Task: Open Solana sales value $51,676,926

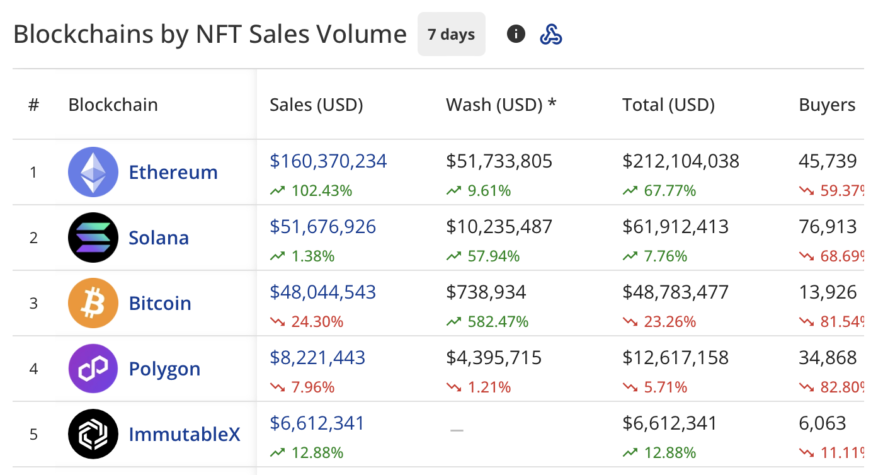Action: [323, 227]
